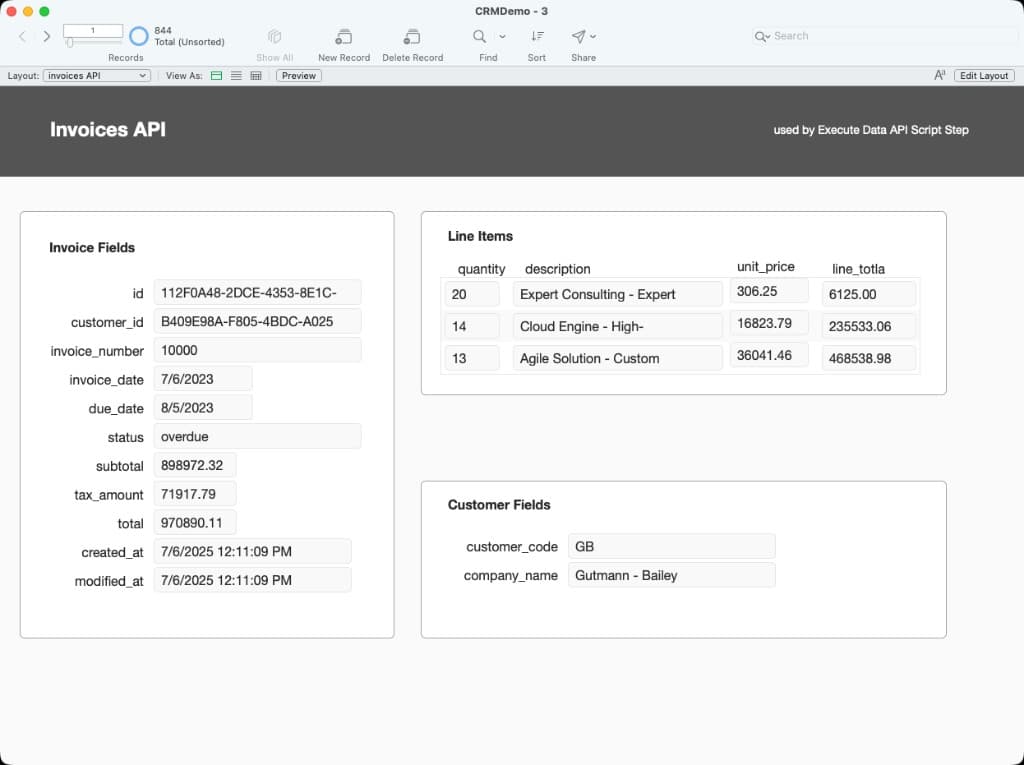The width and height of the screenshot is (1024, 765).
Task: Click the quantity column header
Action: pyautogui.click(x=481, y=269)
